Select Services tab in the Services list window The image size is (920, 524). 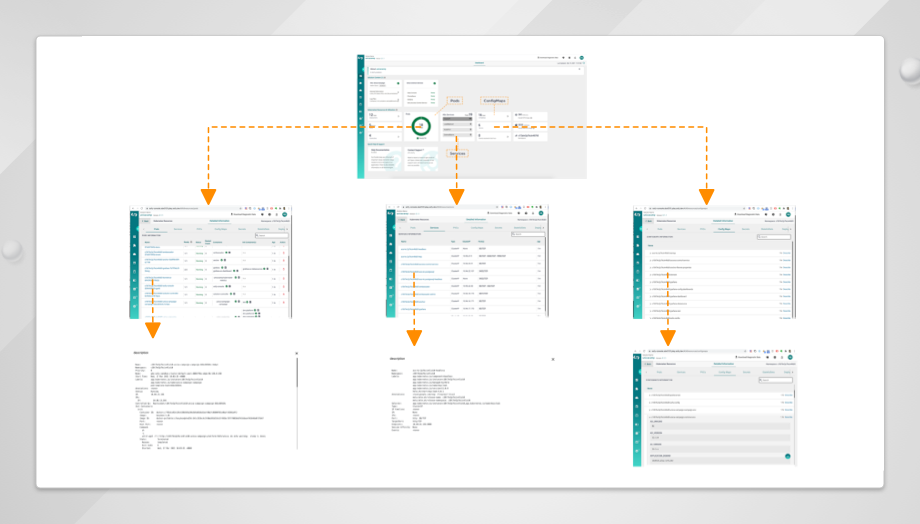(434, 227)
